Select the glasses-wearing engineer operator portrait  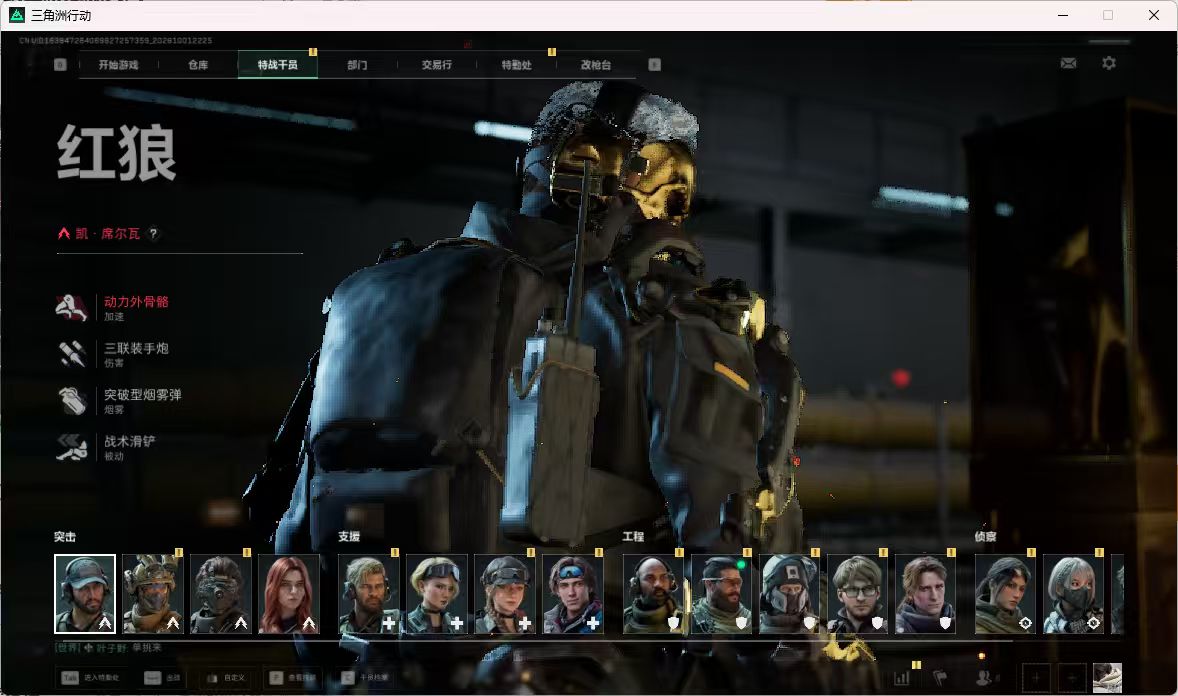857,595
